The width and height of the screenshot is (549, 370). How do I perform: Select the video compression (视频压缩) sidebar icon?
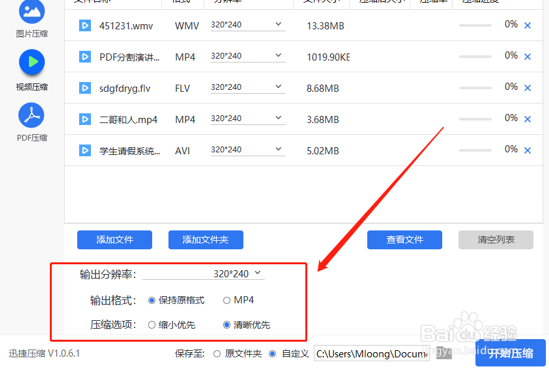(32, 62)
